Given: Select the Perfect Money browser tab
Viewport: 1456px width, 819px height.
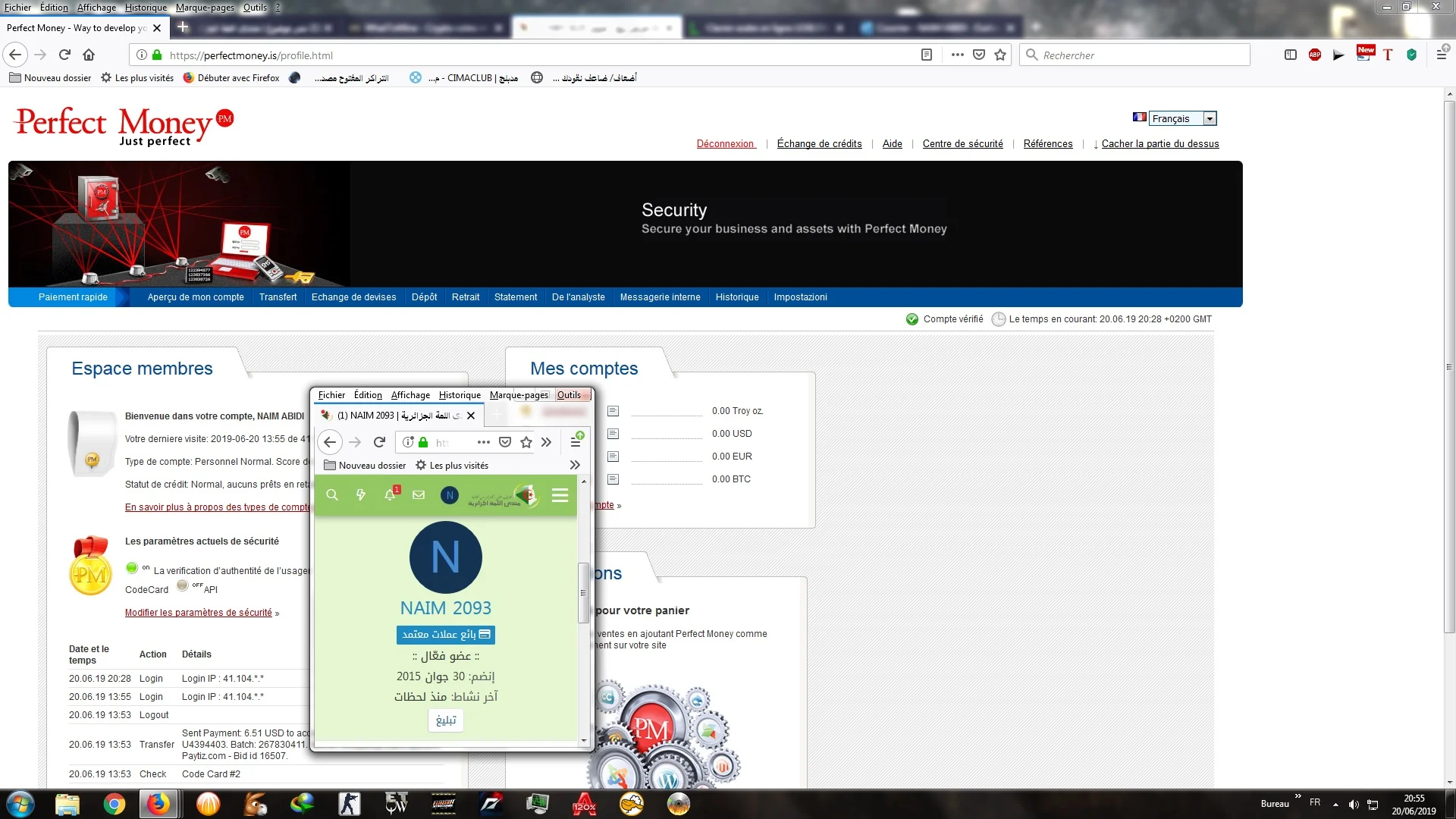Looking at the screenshot, I should click(83, 28).
